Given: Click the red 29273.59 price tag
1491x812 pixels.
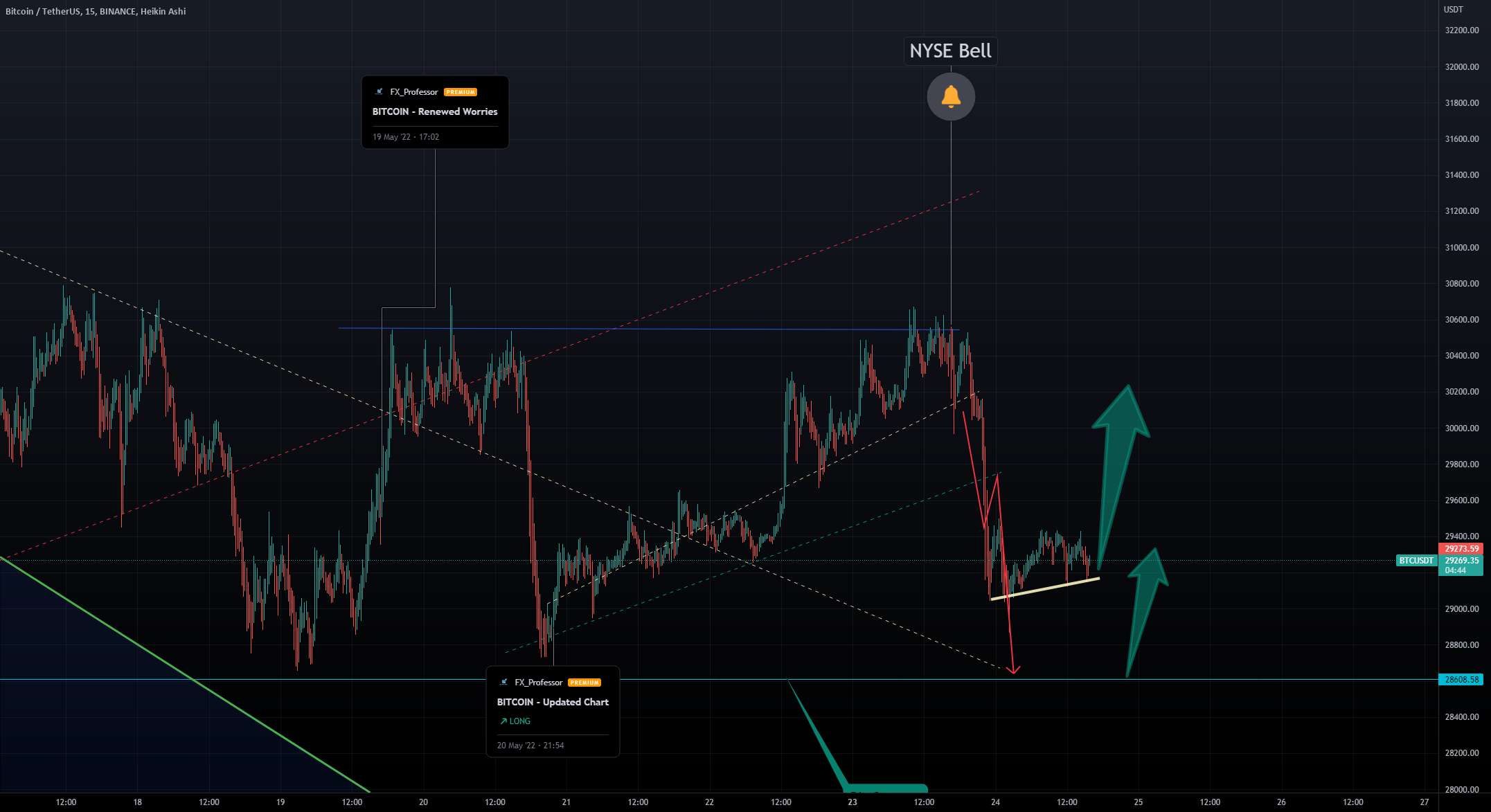Looking at the screenshot, I should point(1461,549).
